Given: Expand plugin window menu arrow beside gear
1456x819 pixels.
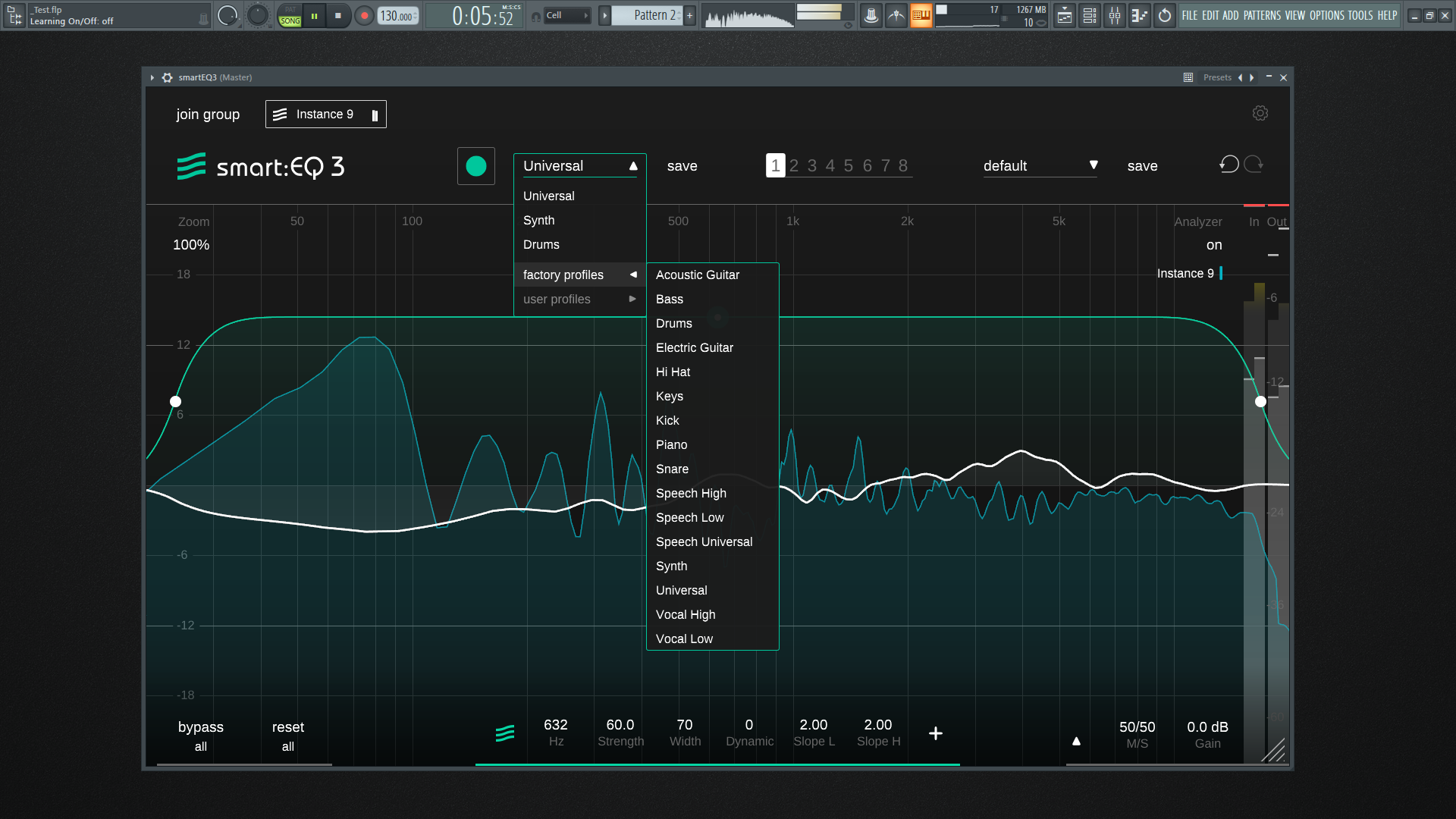Looking at the screenshot, I should pos(152,77).
